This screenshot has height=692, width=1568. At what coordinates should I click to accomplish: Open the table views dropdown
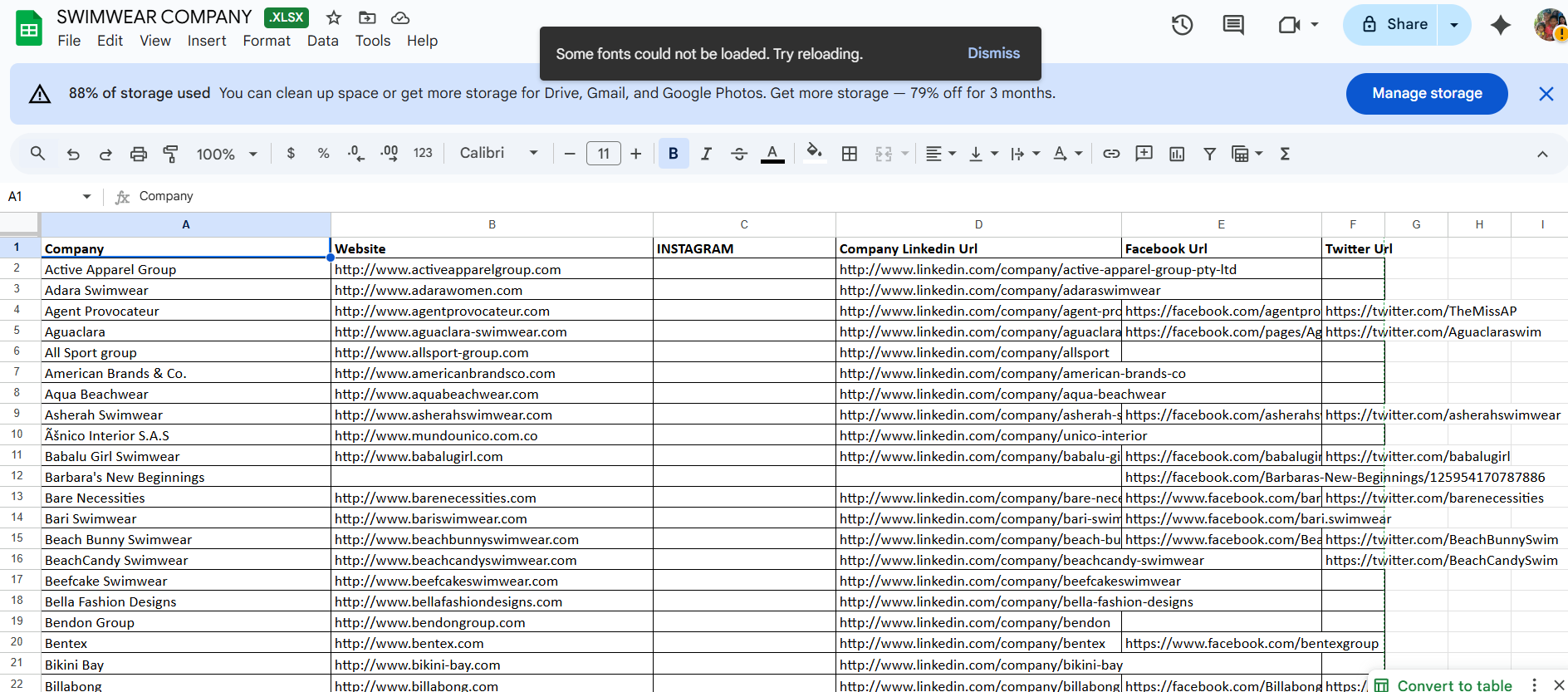click(1247, 154)
